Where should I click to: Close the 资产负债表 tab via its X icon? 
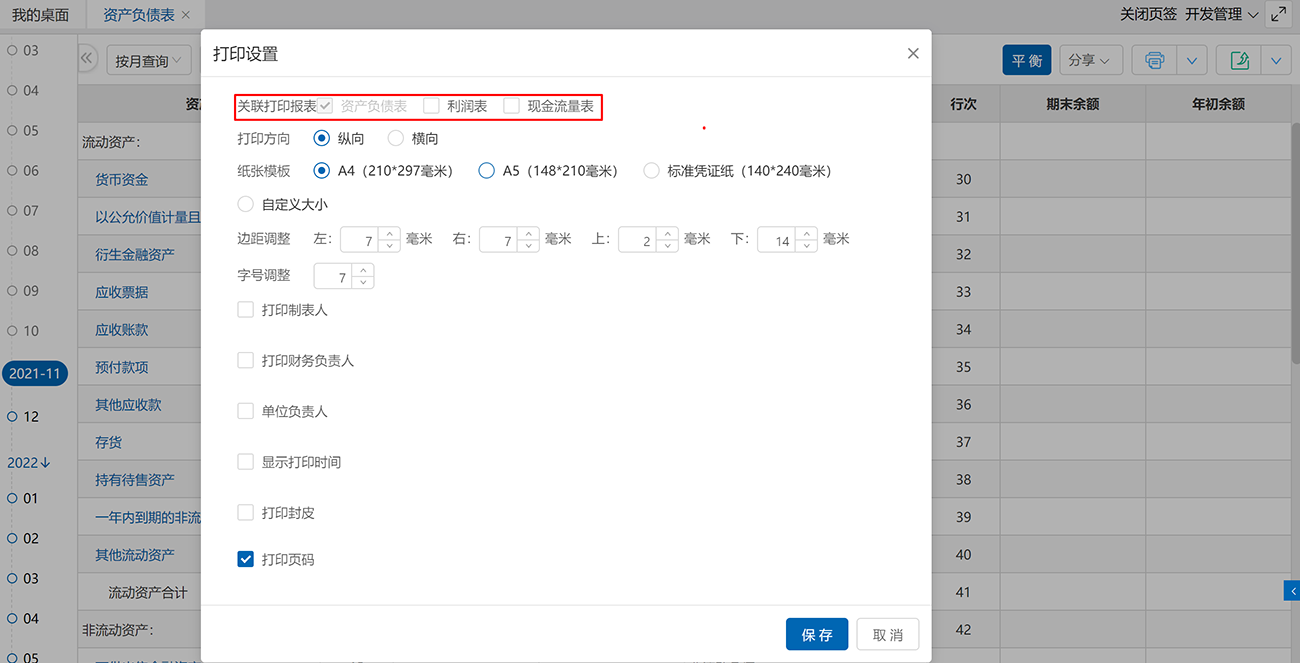pos(186,15)
